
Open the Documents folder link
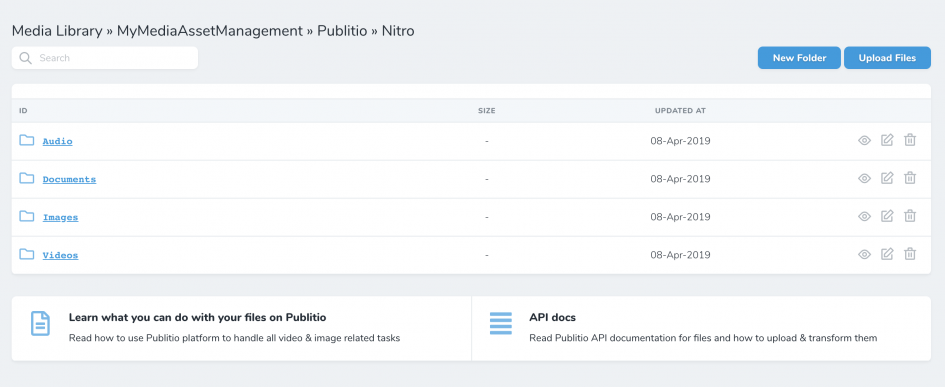(x=69, y=179)
